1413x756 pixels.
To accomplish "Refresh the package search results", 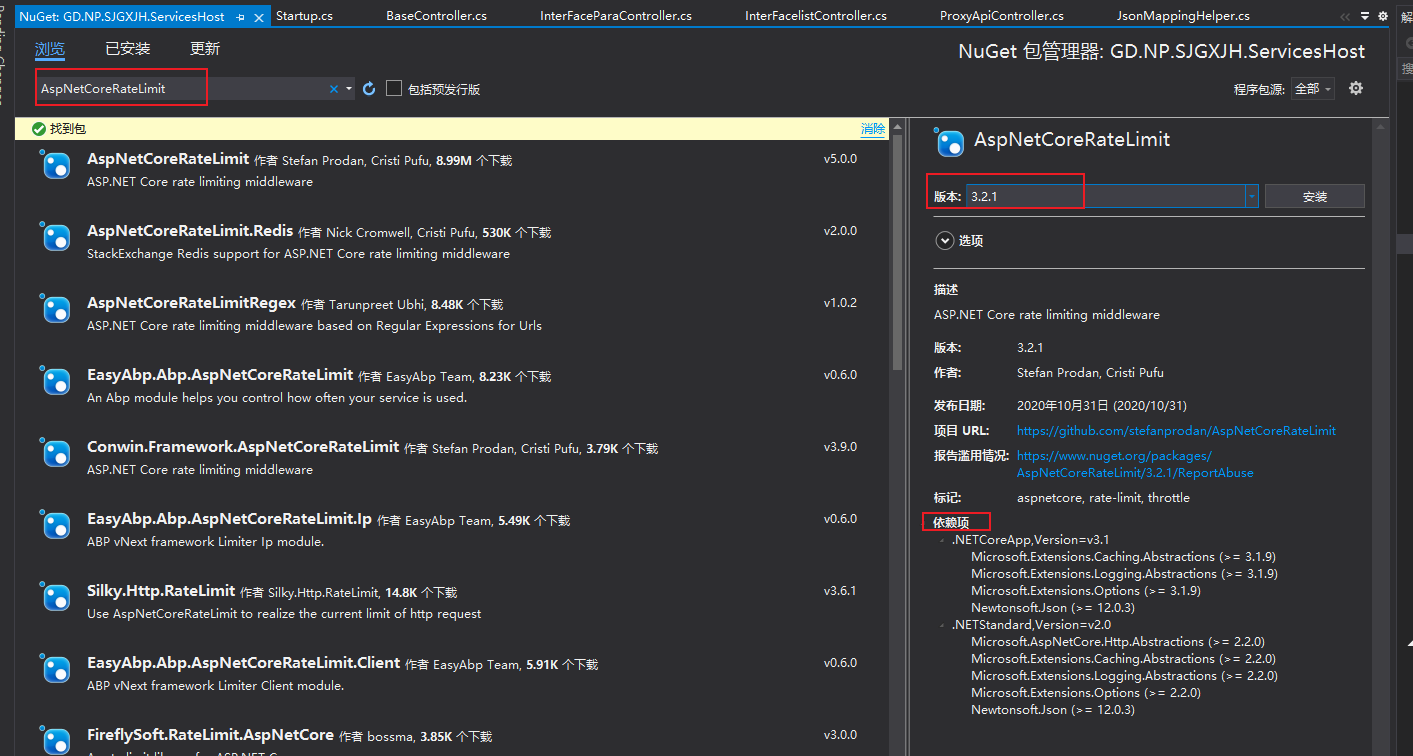I will 369,89.
